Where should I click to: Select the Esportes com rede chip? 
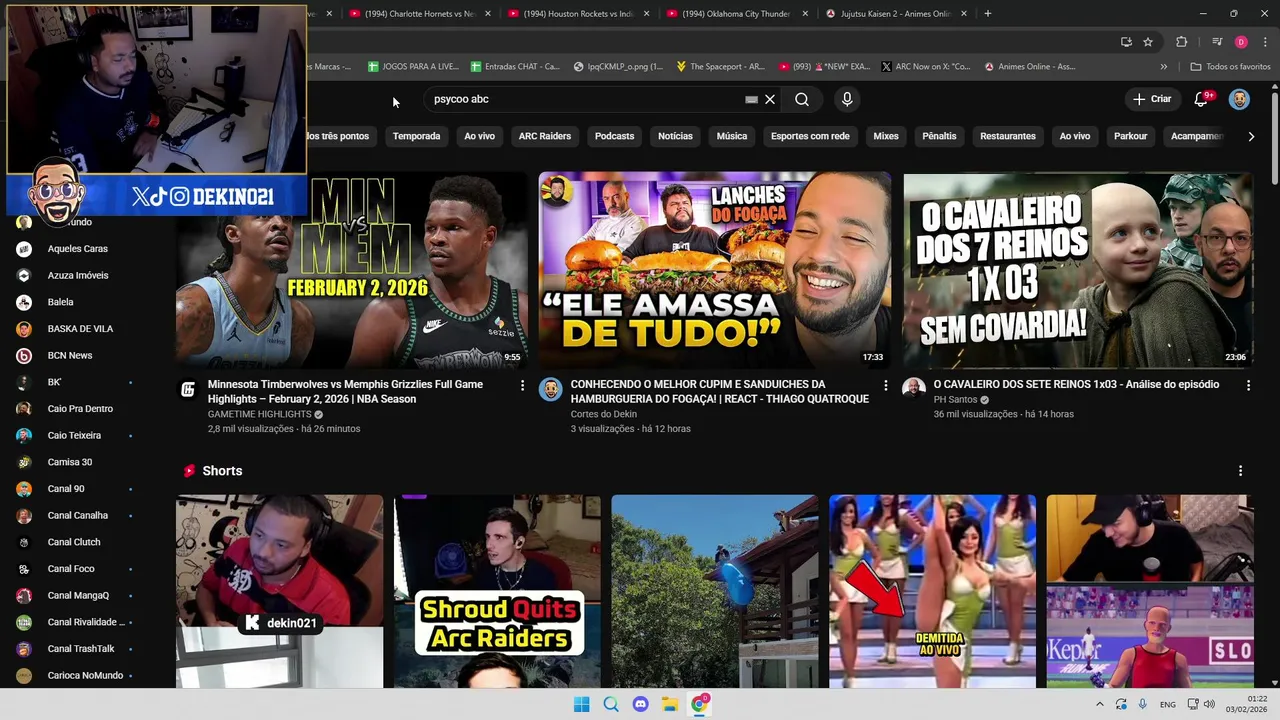[810, 136]
